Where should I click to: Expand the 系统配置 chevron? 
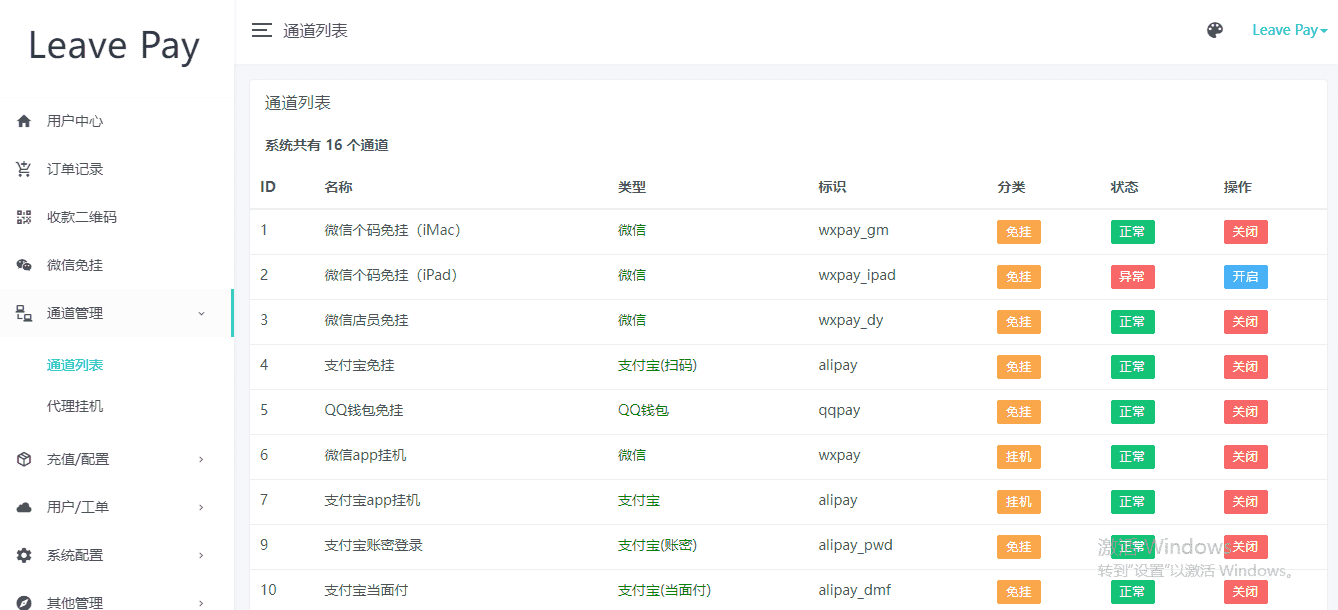click(x=201, y=555)
